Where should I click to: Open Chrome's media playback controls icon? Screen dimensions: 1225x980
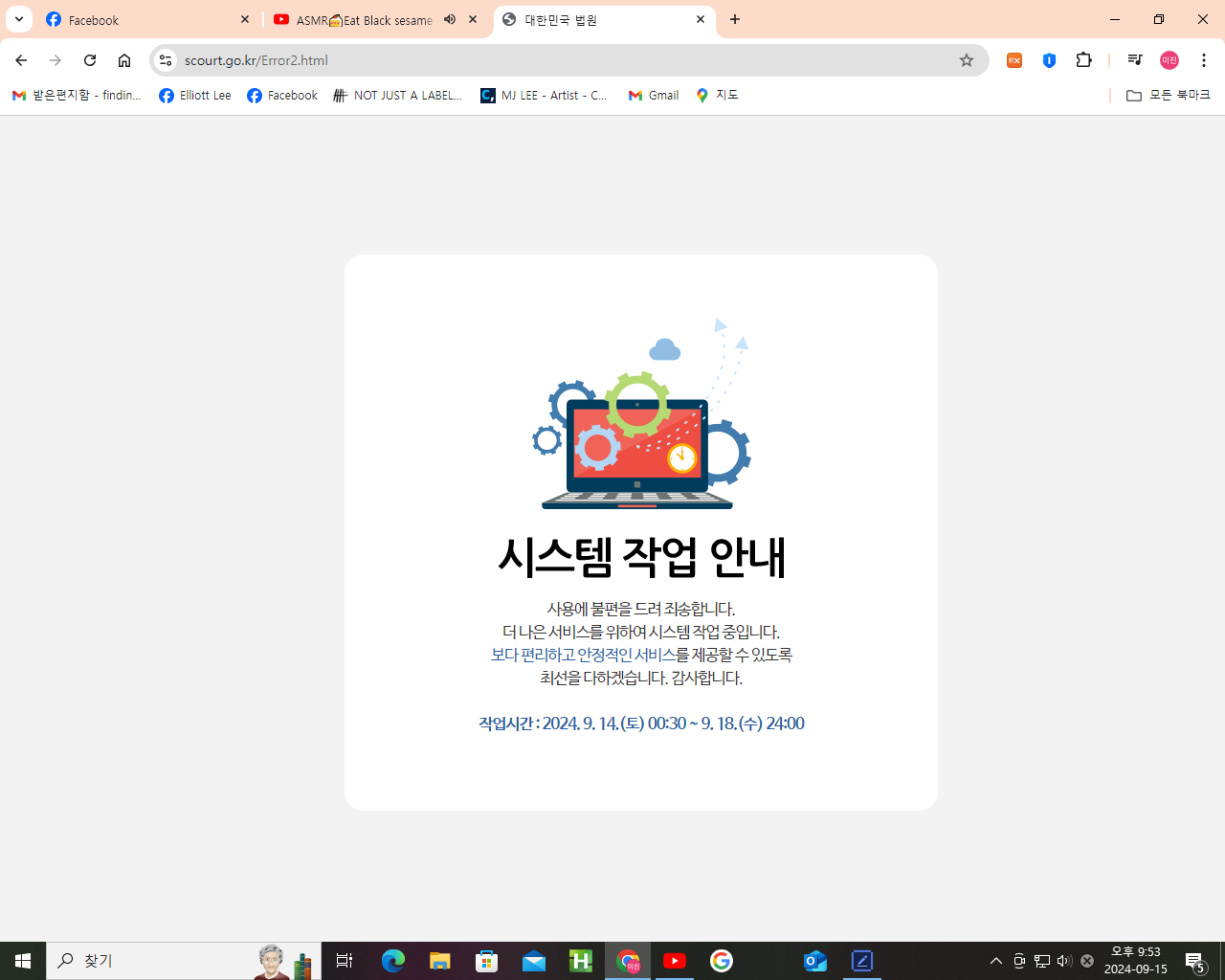pos(1134,59)
